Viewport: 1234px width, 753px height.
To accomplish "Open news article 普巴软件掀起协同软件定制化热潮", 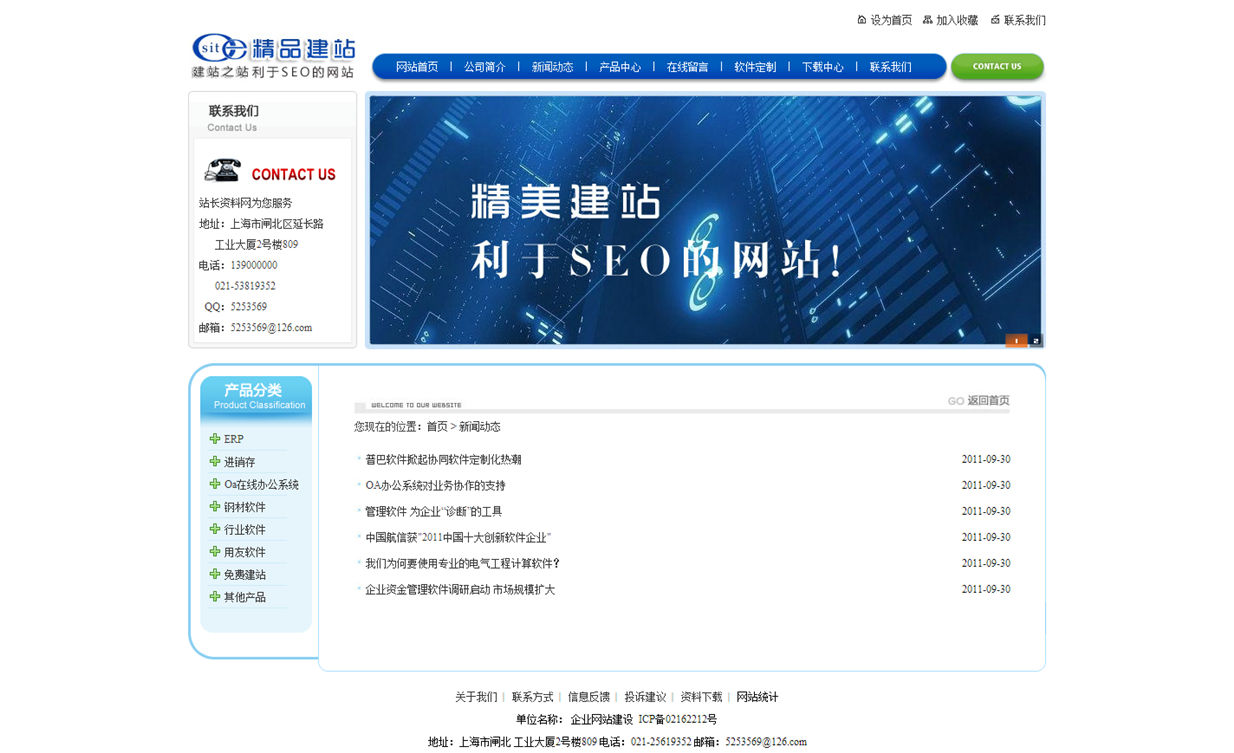I will [443, 460].
